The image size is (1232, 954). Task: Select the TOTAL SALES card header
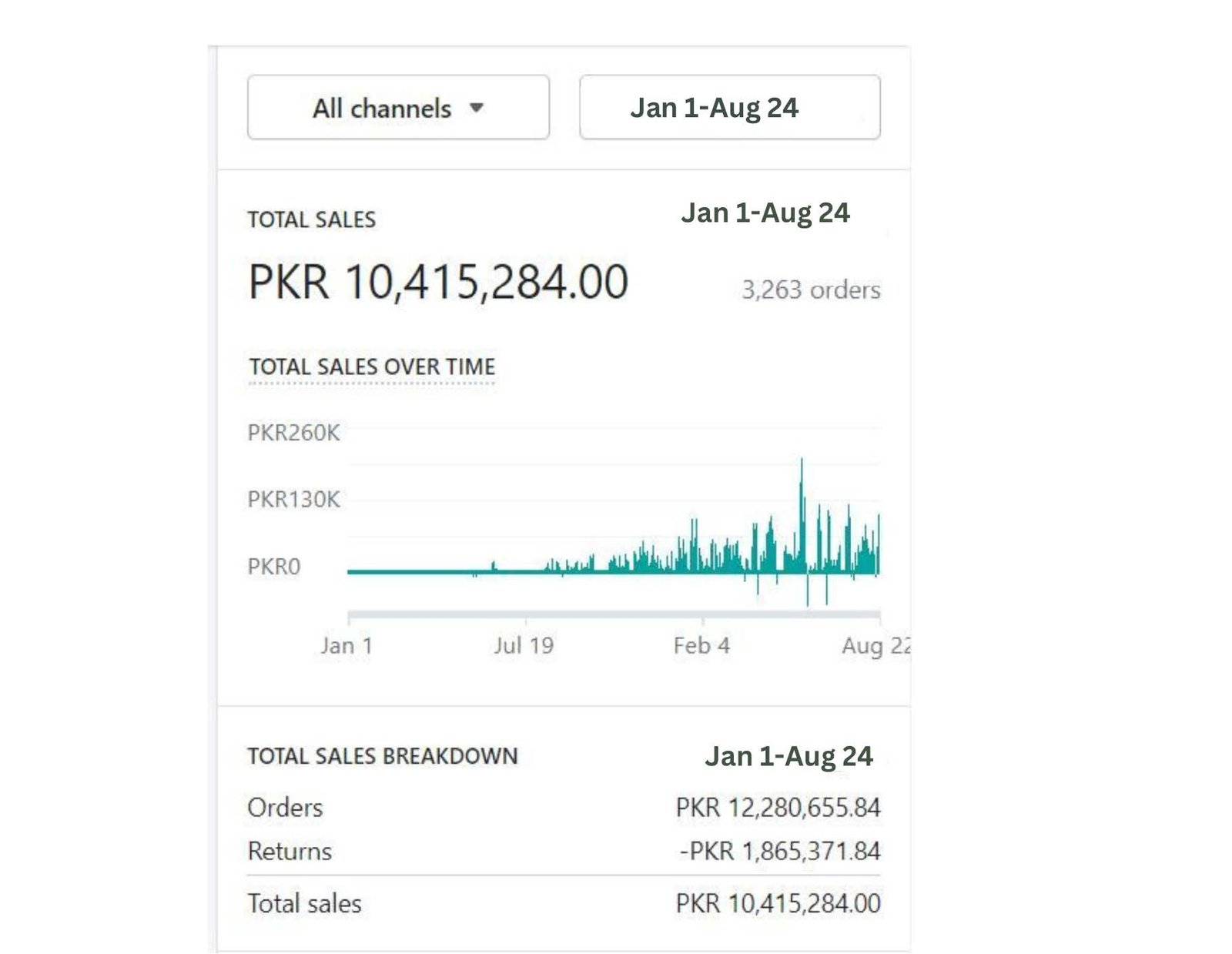click(310, 219)
